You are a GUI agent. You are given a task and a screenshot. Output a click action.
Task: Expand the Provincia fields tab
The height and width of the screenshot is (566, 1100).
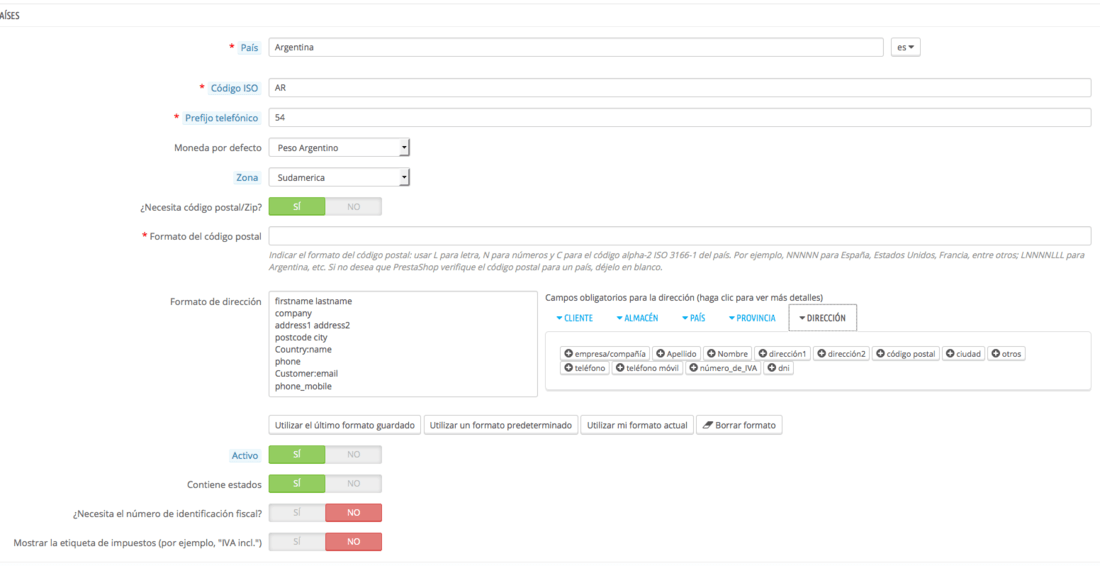click(751, 318)
